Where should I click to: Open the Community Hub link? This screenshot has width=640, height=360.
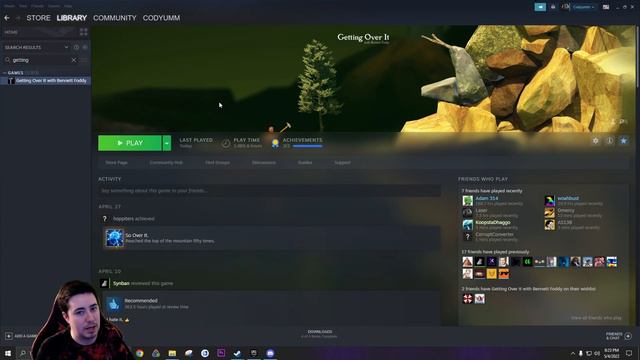(166, 162)
